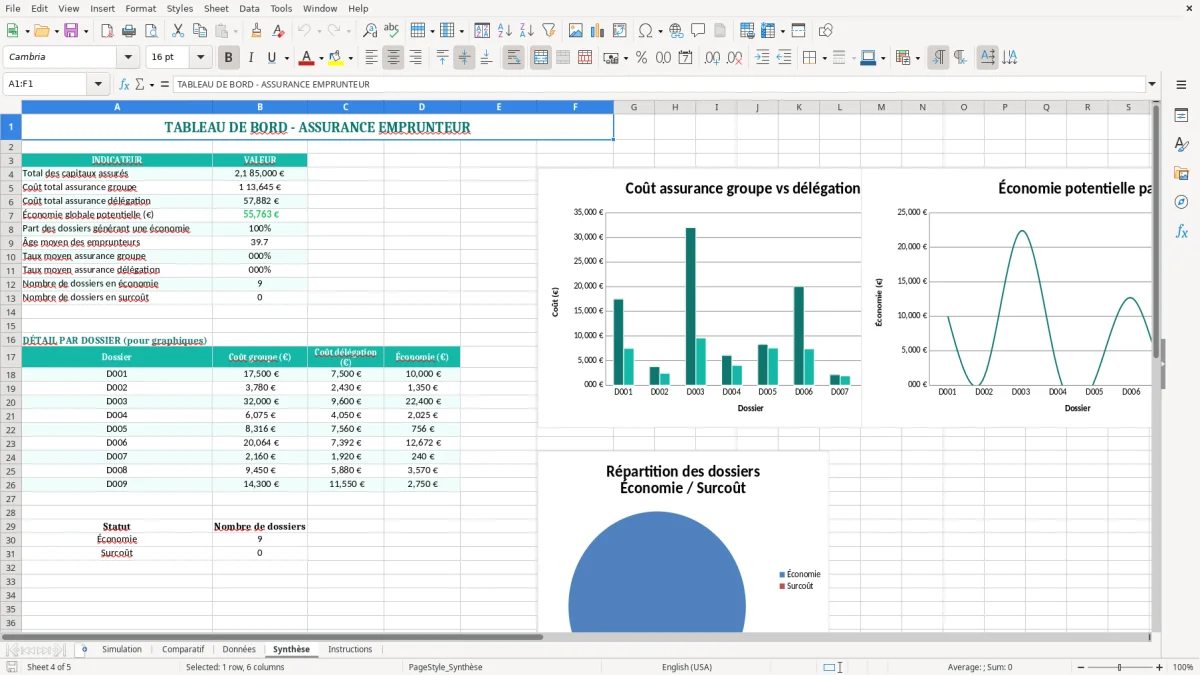Viewport: 1200px width, 675px height.
Task: Click the Sort Descending icon
Action: tap(527, 31)
